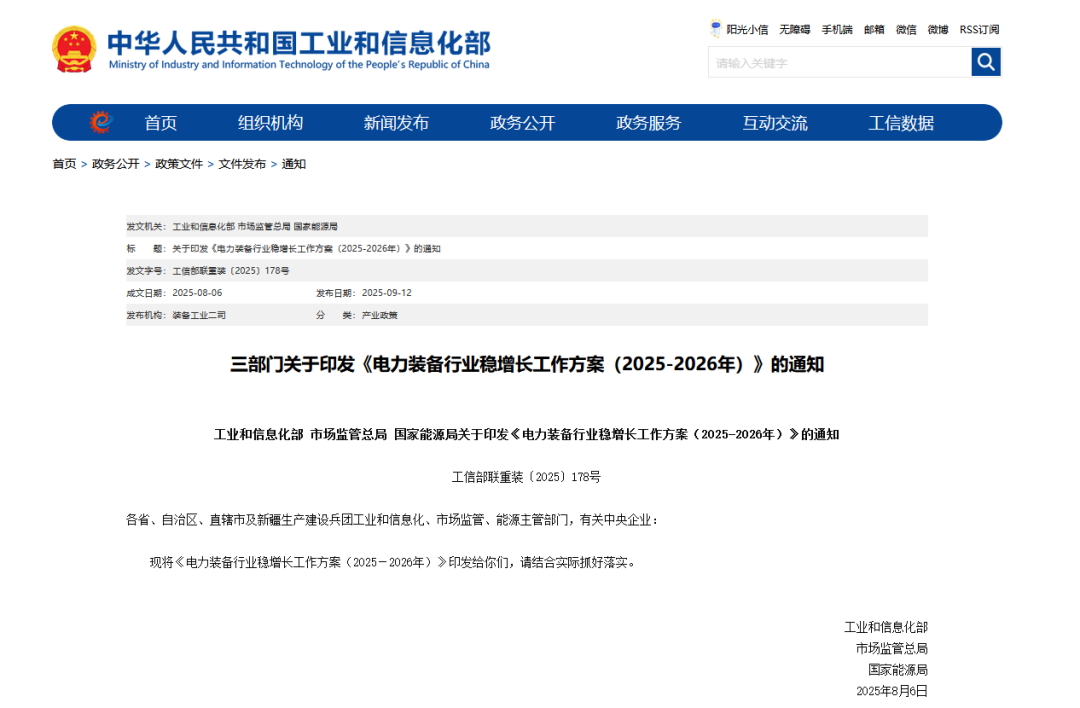Open the 微博 Weibo link
Image resolution: width=1080 pixels, height=708 pixels.
[x=938, y=29]
